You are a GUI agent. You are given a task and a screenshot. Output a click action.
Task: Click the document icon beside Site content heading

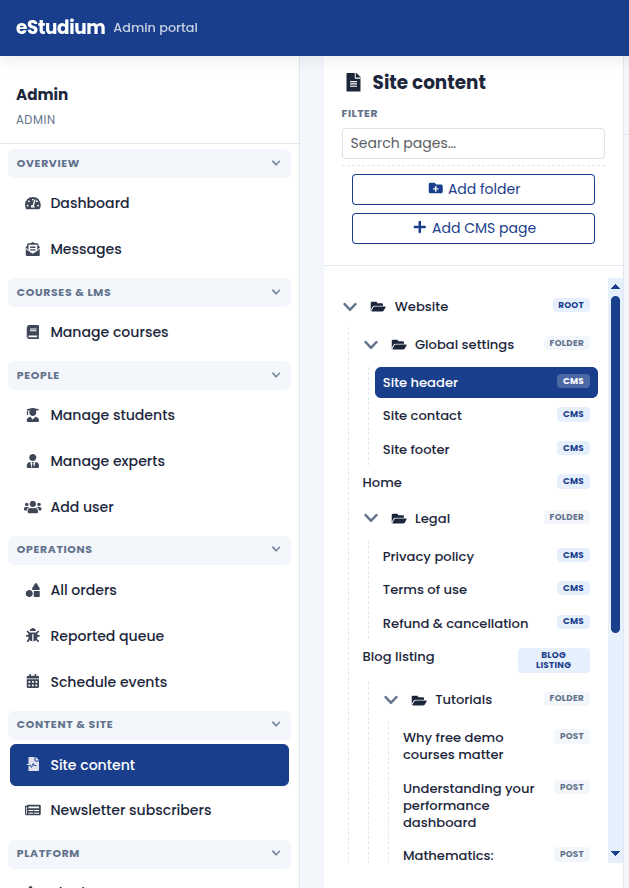(x=353, y=82)
